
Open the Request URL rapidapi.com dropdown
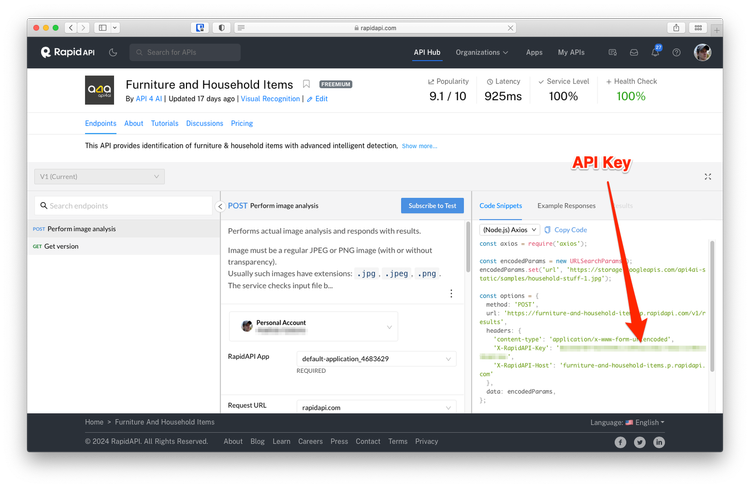pyautogui.click(x=376, y=407)
